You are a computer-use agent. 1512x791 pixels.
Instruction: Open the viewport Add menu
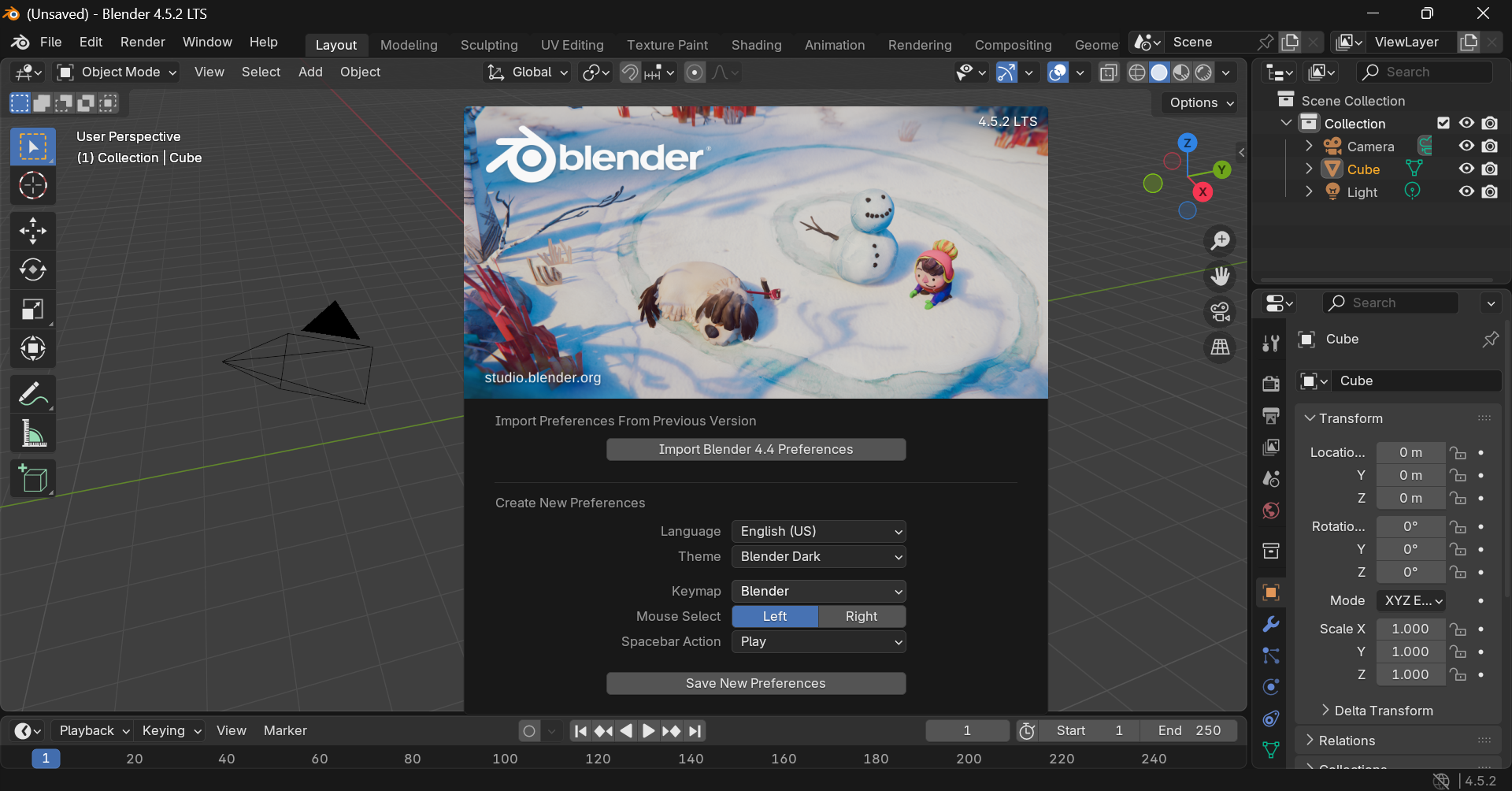pos(310,72)
